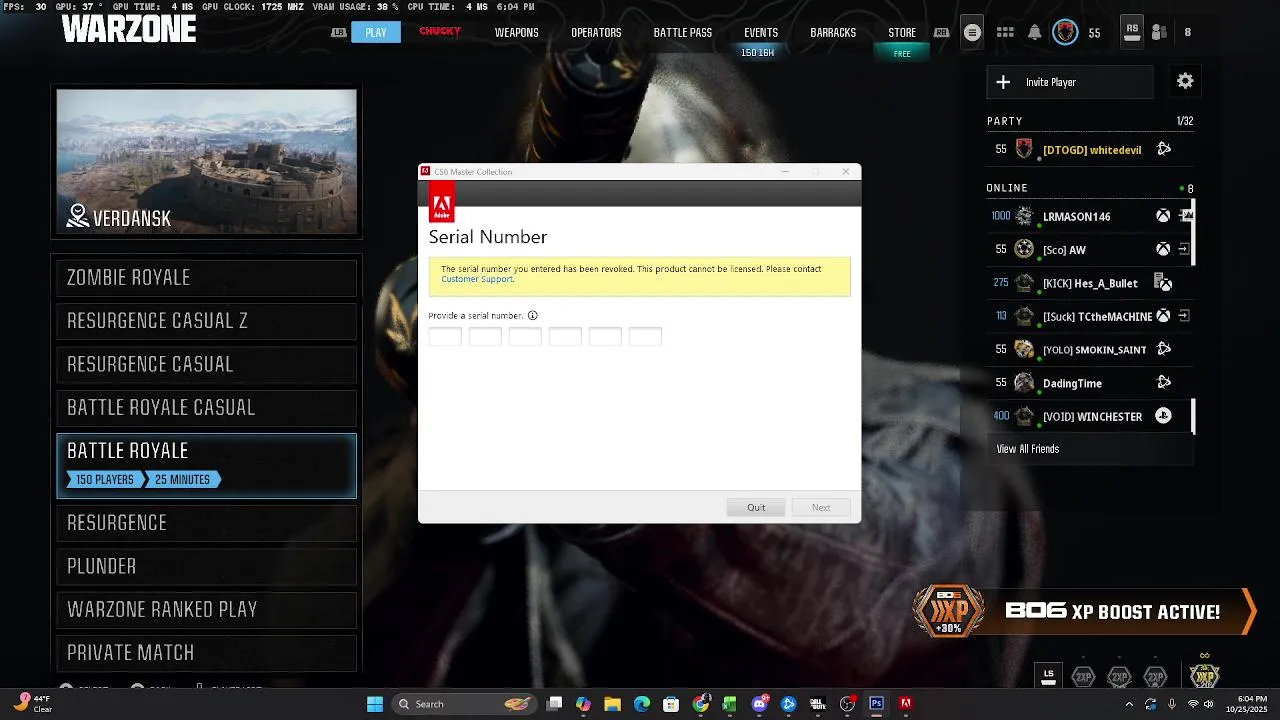This screenshot has height=720, width=1280.
Task: Open the BARRACKS tab
Action: click(833, 33)
